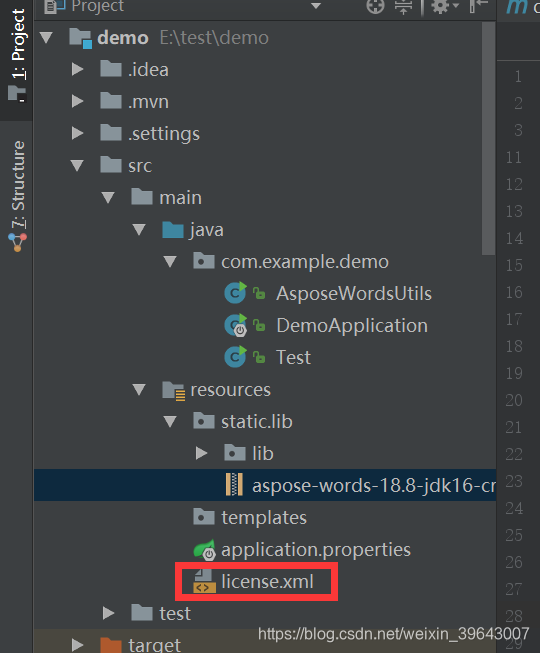Expand the lib folder
The width and height of the screenshot is (540, 653).
point(202,453)
